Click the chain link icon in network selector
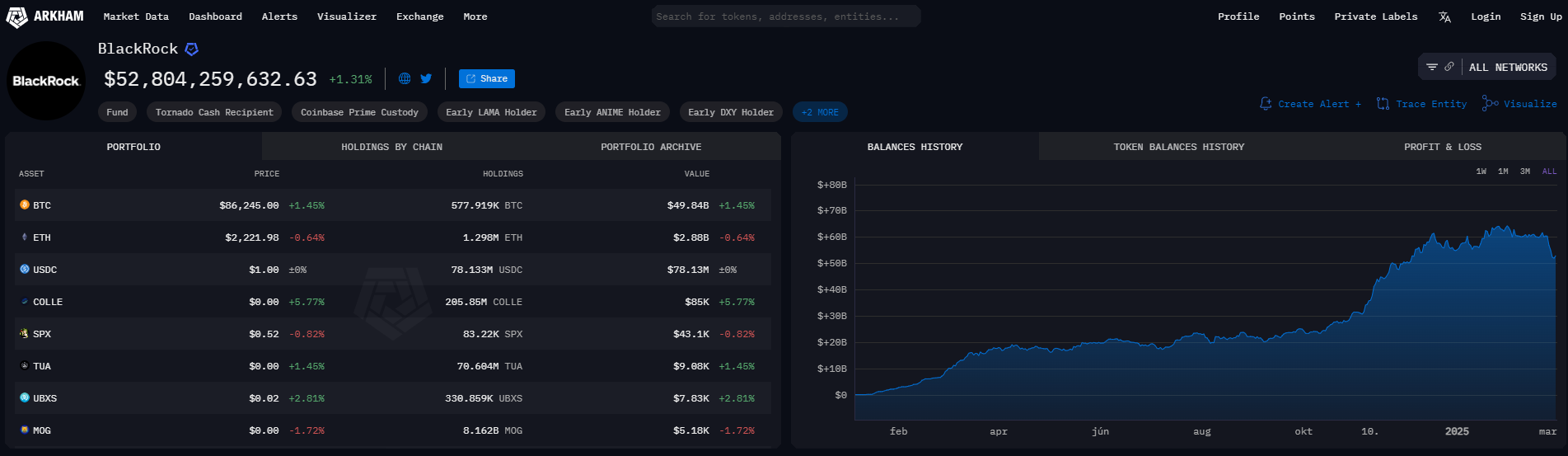The image size is (1568, 456). click(1449, 68)
